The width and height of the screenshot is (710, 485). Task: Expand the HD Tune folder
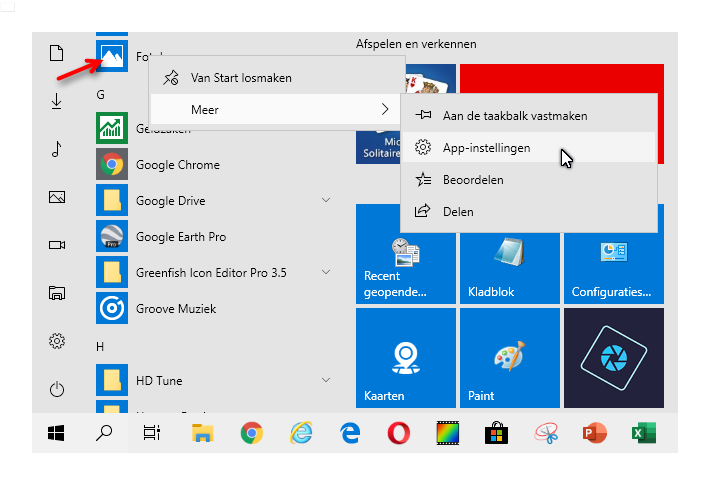click(x=326, y=381)
